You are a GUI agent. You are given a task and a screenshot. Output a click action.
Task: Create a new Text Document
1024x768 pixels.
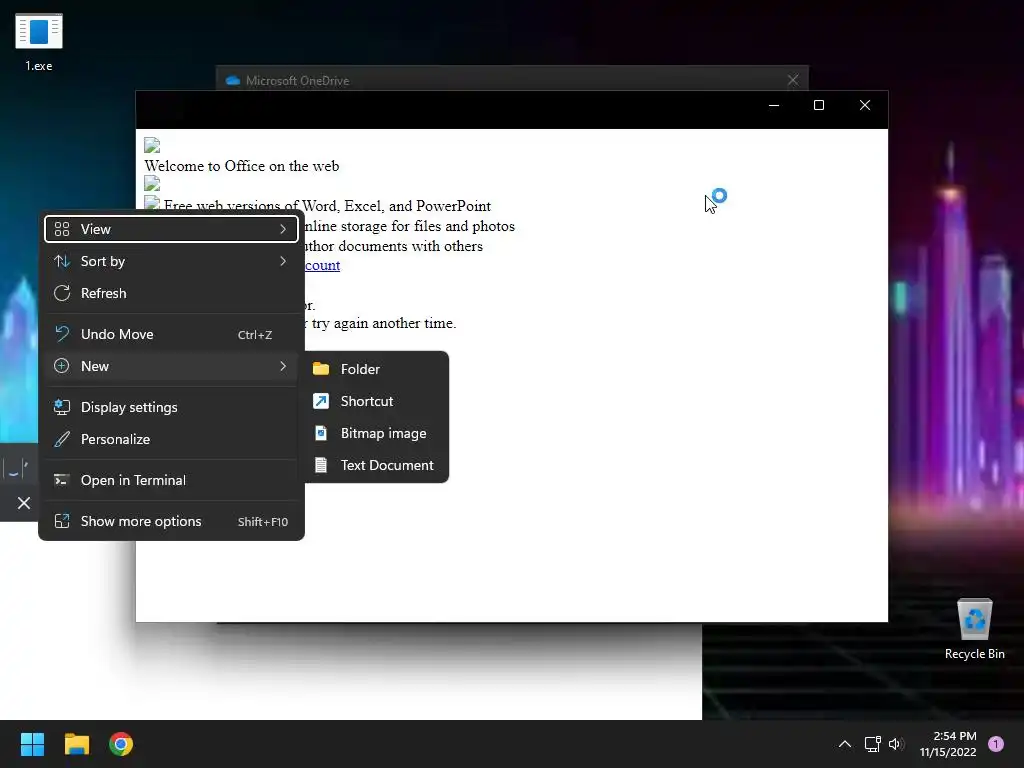tap(375, 465)
